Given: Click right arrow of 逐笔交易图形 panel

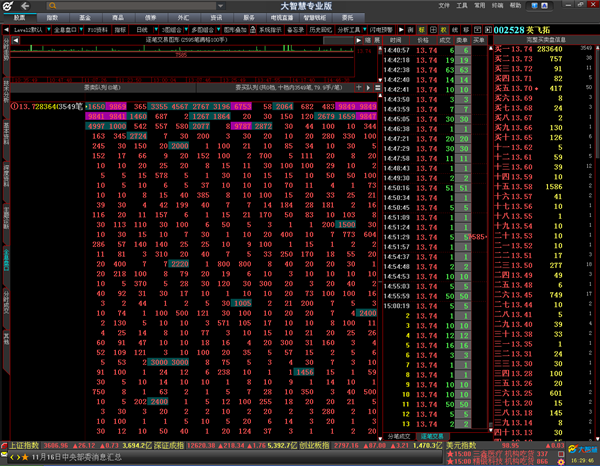Looking at the screenshot, I should pyautogui.click(x=359, y=40).
